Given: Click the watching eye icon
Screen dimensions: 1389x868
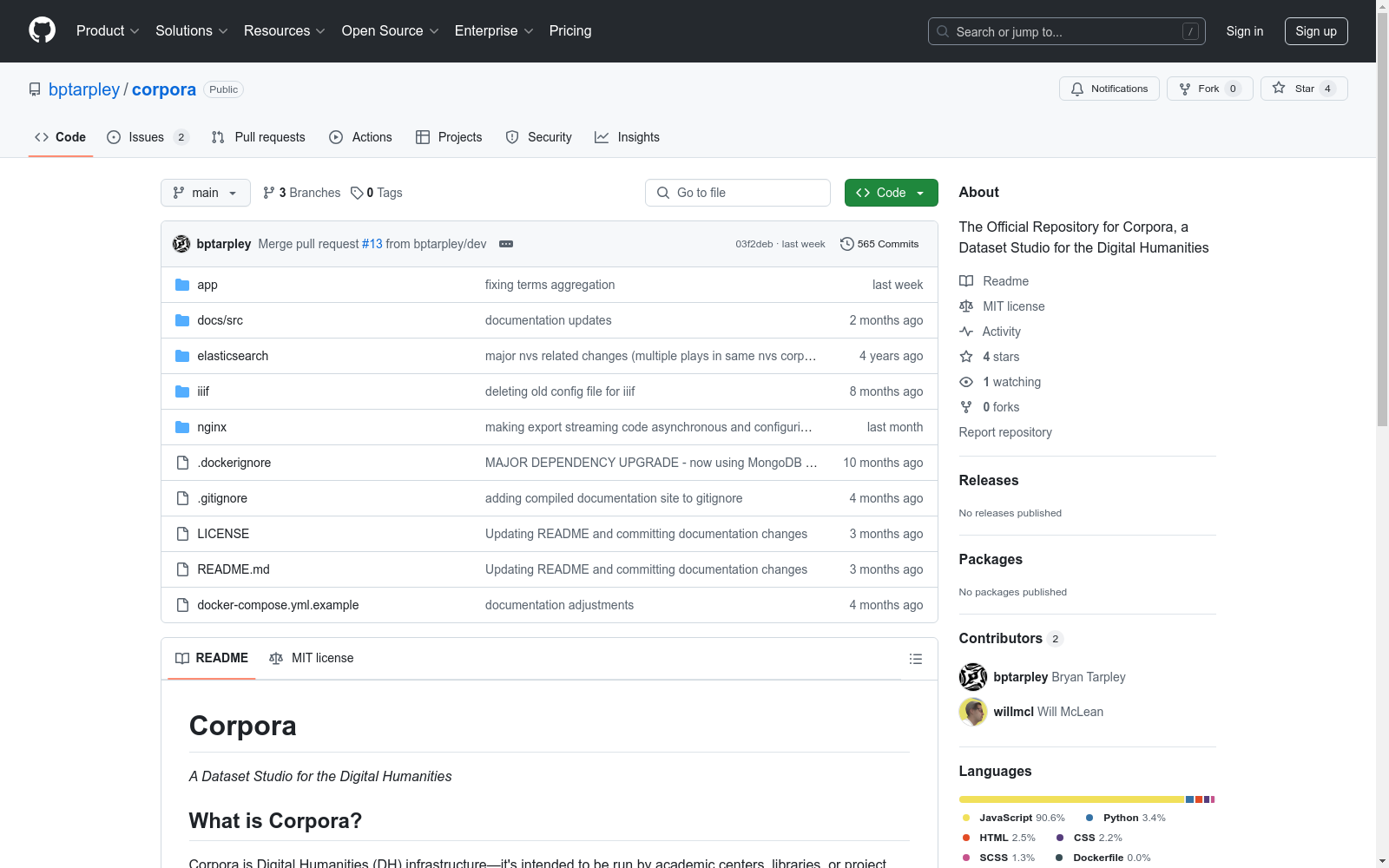Looking at the screenshot, I should click(x=966, y=382).
